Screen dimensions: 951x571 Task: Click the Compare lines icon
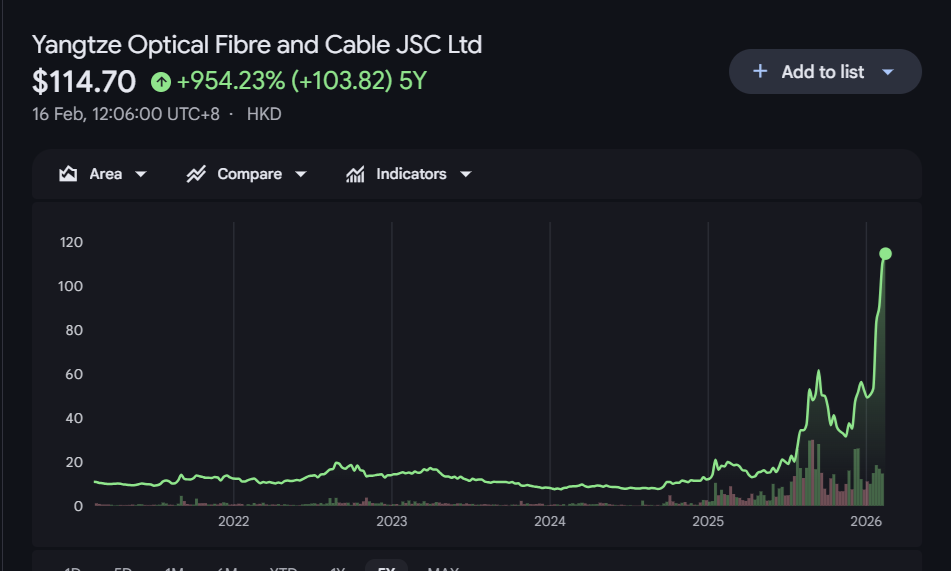click(x=196, y=174)
